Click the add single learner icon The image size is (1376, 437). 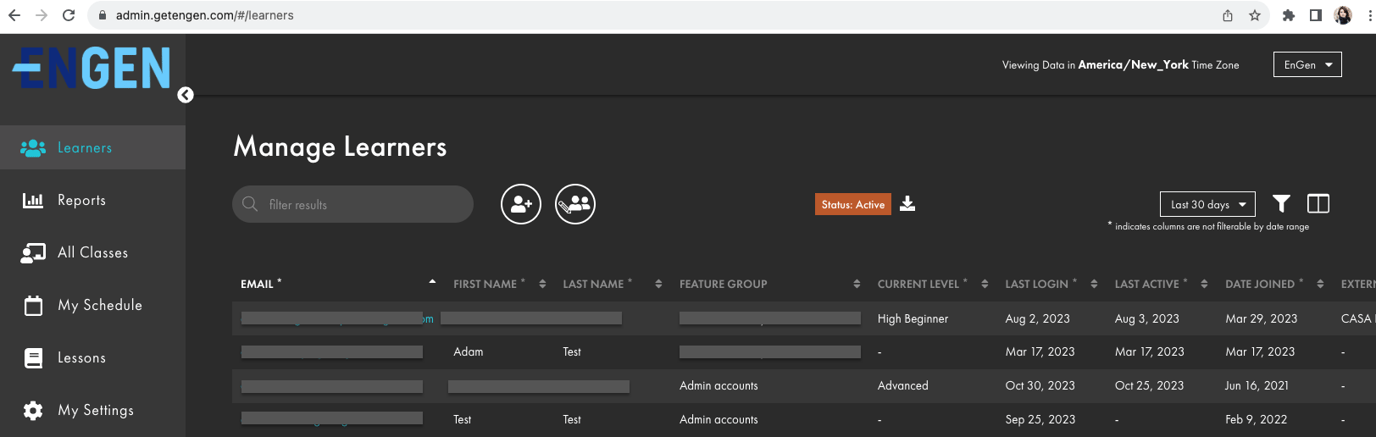pos(521,204)
